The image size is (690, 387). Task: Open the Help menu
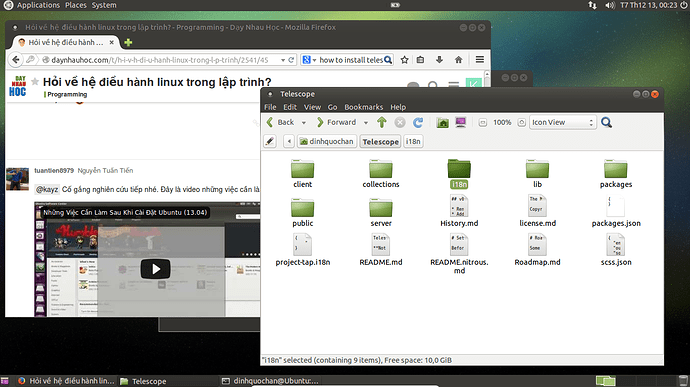coord(398,107)
